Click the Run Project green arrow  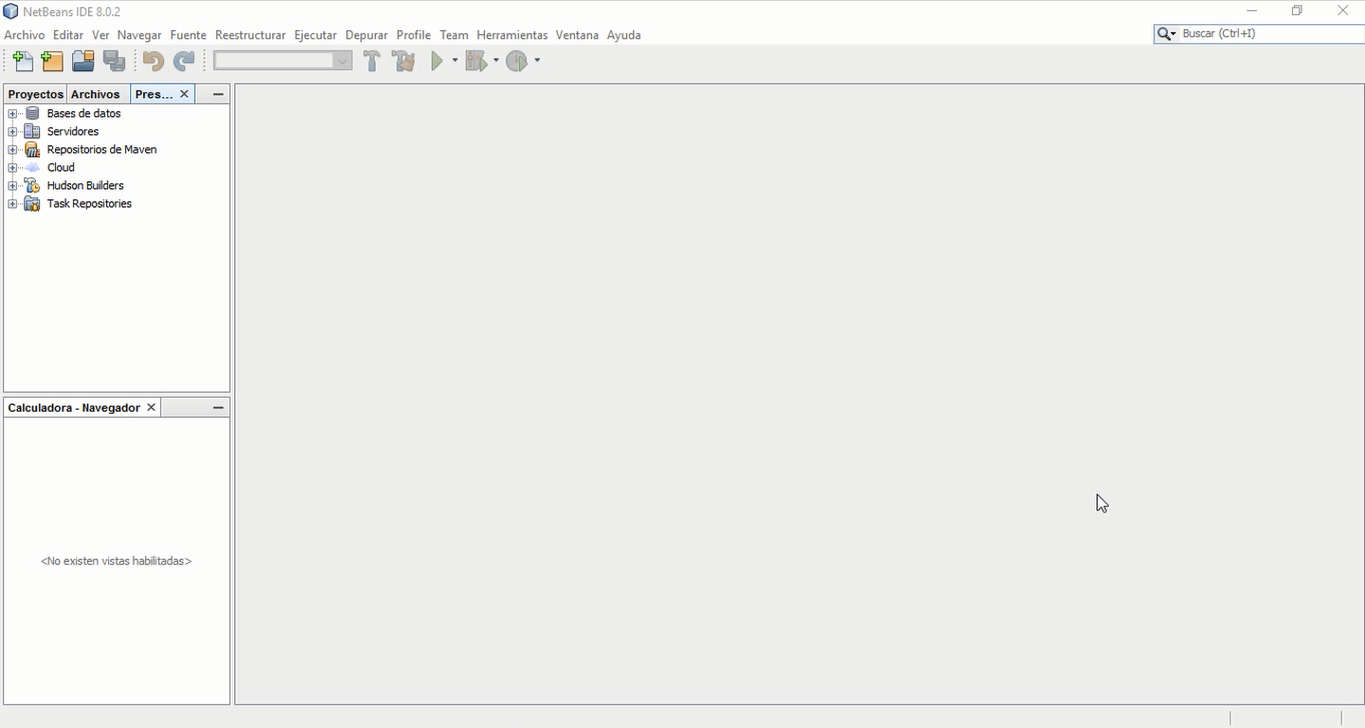pos(438,61)
